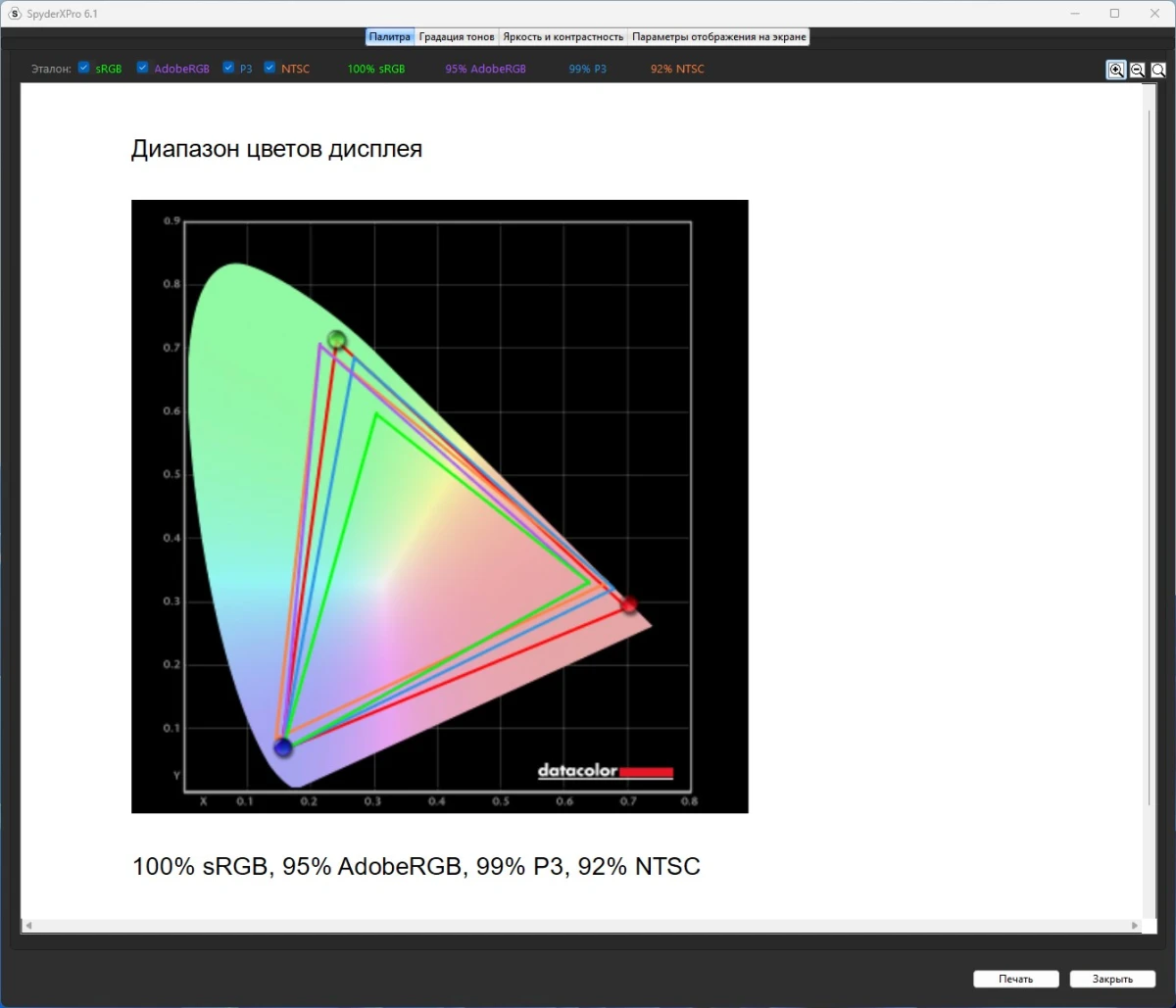Click the 'Эталон:' label
This screenshot has height=1008, width=1176.
pyautogui.click(x=51, y=69)
